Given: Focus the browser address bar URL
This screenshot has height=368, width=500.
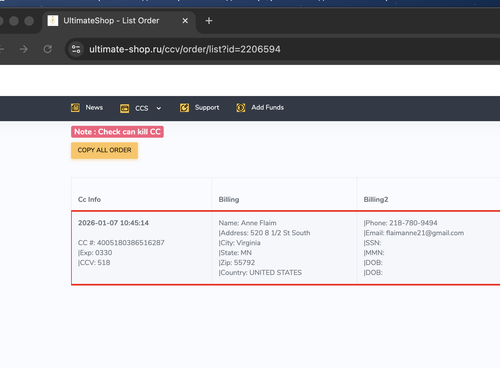Looking at the screenshot, I should pos(185,49).
